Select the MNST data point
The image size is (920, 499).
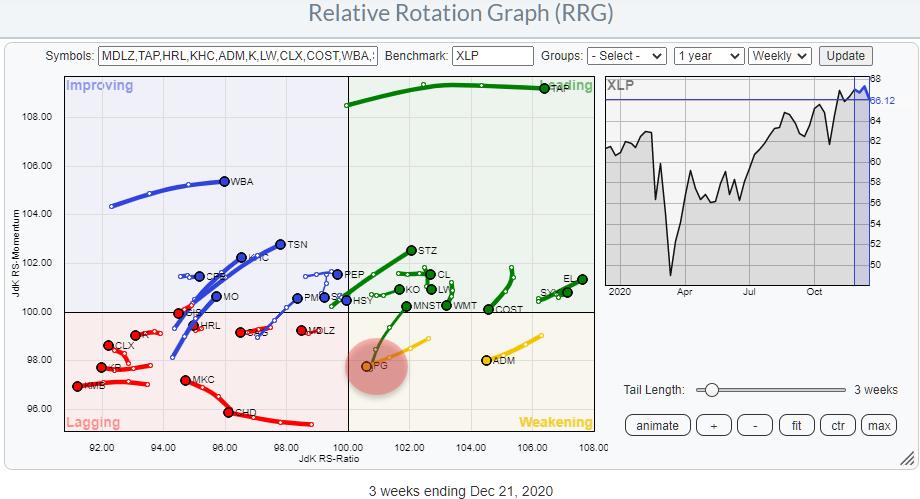[406, 306]
